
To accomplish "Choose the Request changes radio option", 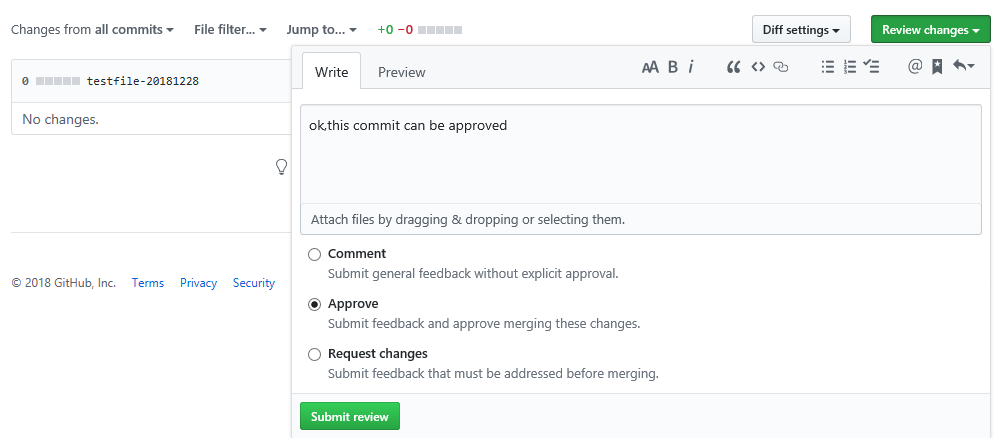I will point(315,354).
